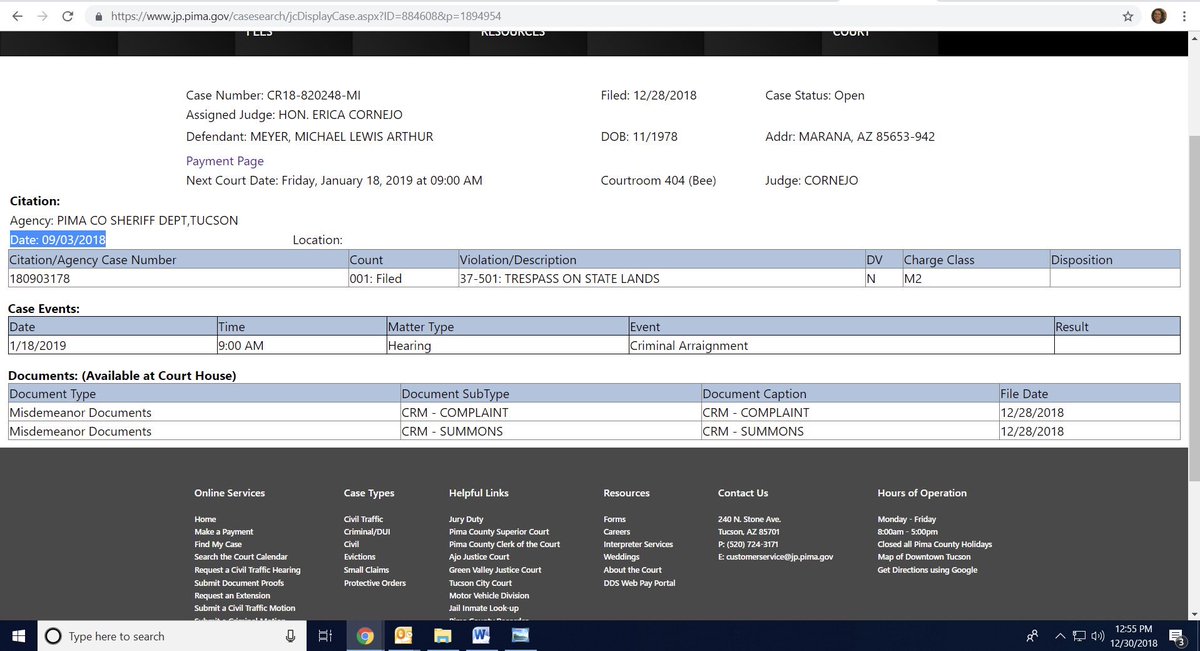Type in the Windows search box
Screen dimensions: 1200x651
[172, 636]
